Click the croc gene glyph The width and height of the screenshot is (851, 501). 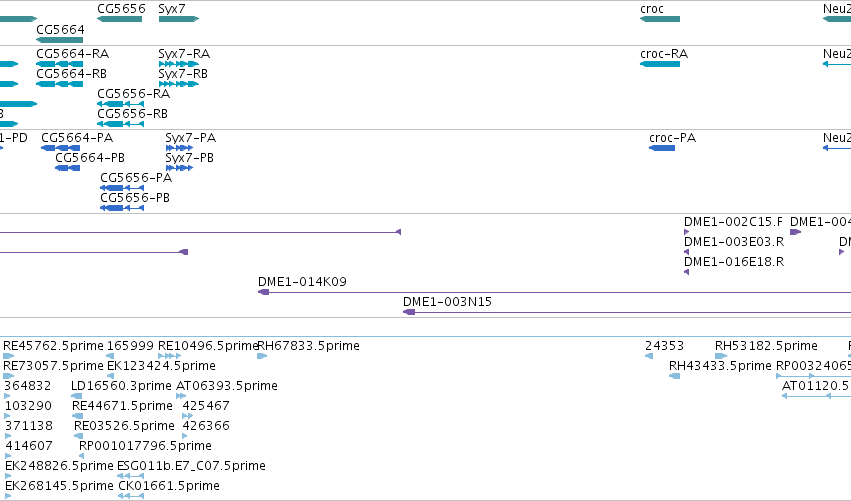pos(660,19)
